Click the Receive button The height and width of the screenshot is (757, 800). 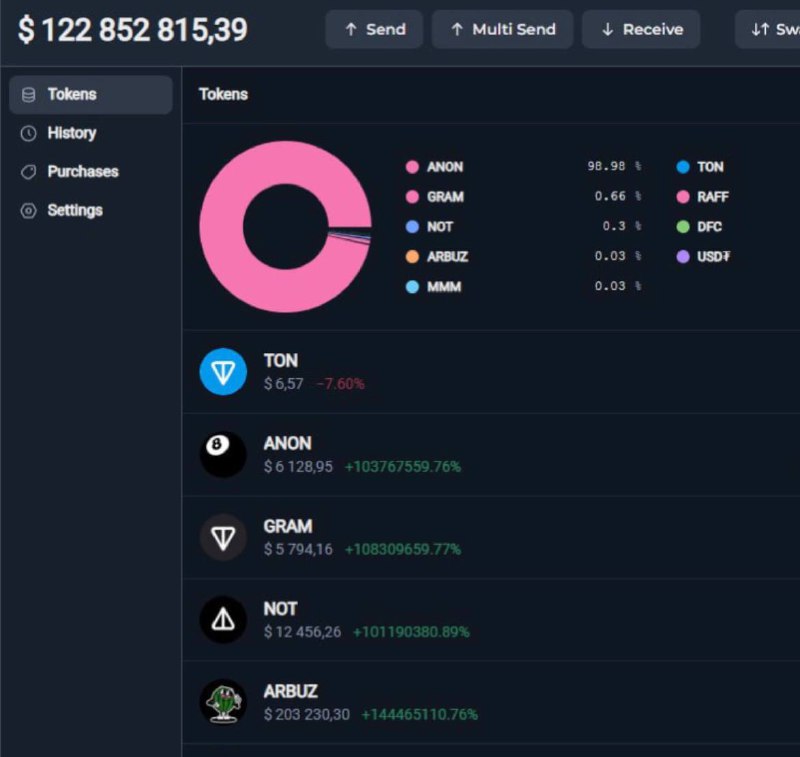click(641, 30)
